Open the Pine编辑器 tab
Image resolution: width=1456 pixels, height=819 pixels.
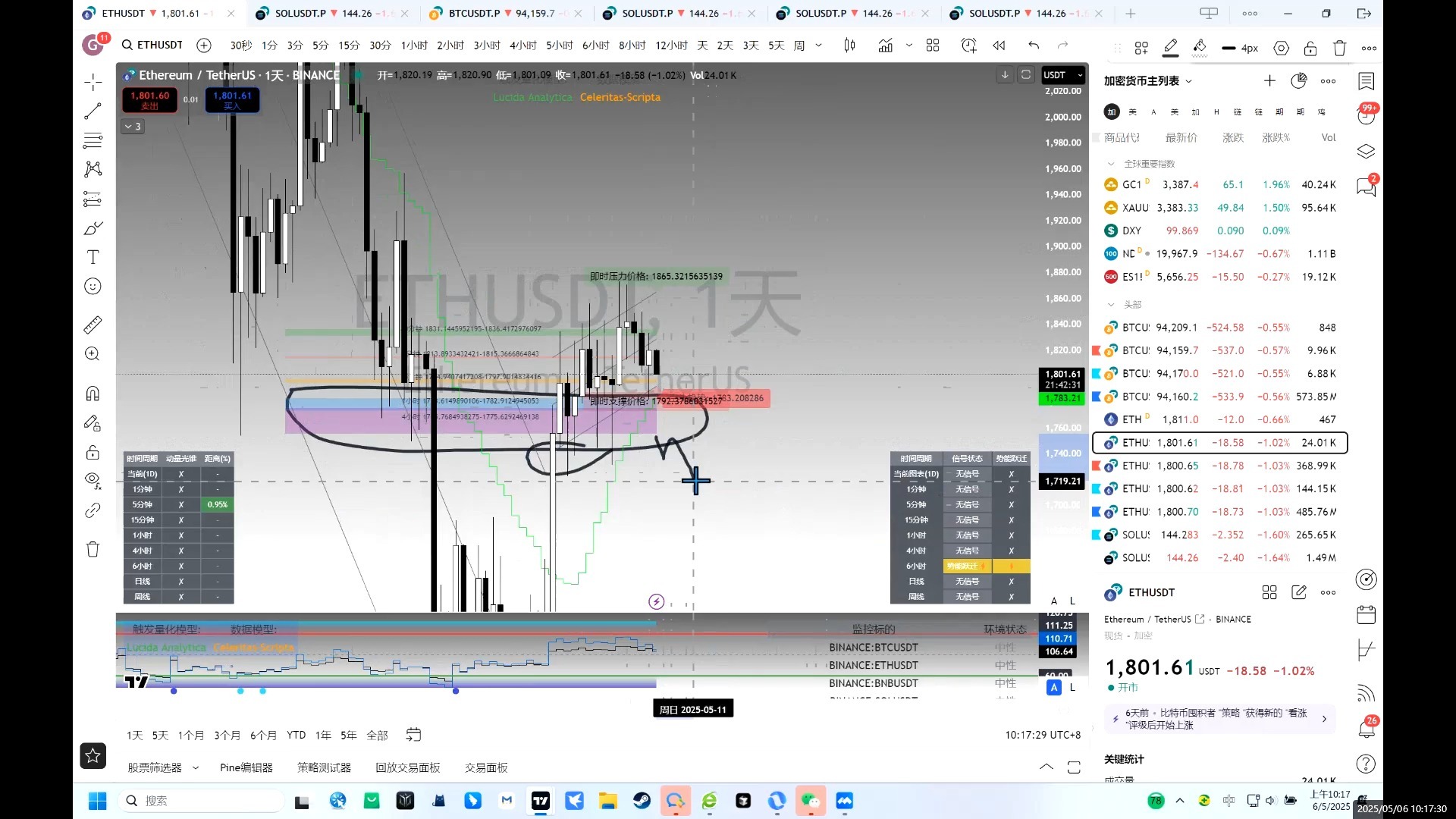pyautogui.click(x=246, y=767)
